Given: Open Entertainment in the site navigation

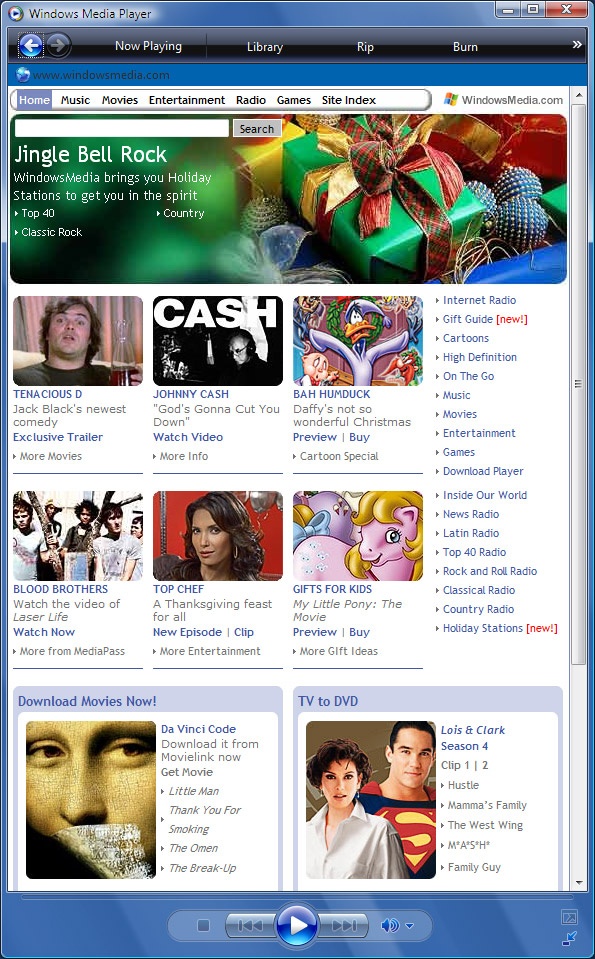Looking at the screenshot, I should (187, 100).
